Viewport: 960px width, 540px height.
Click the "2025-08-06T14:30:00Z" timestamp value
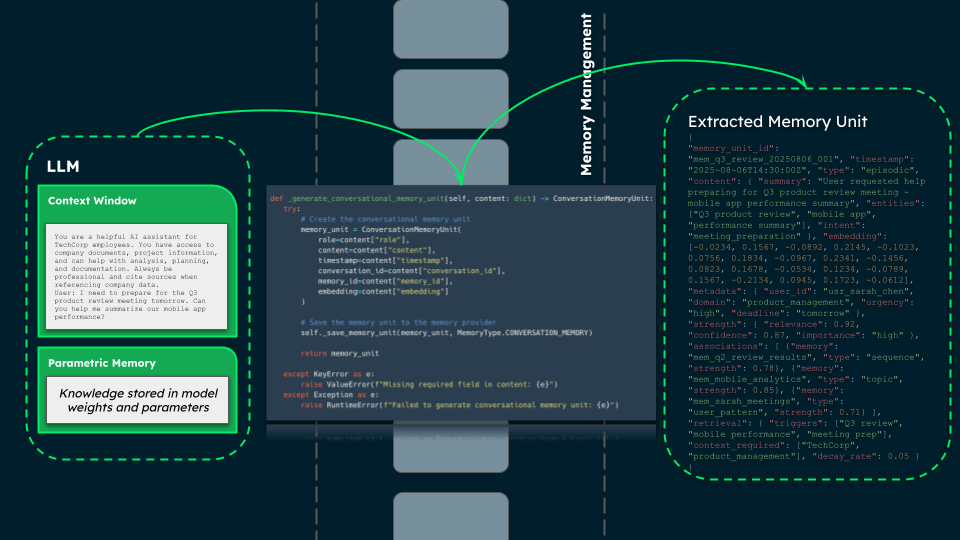747,170
